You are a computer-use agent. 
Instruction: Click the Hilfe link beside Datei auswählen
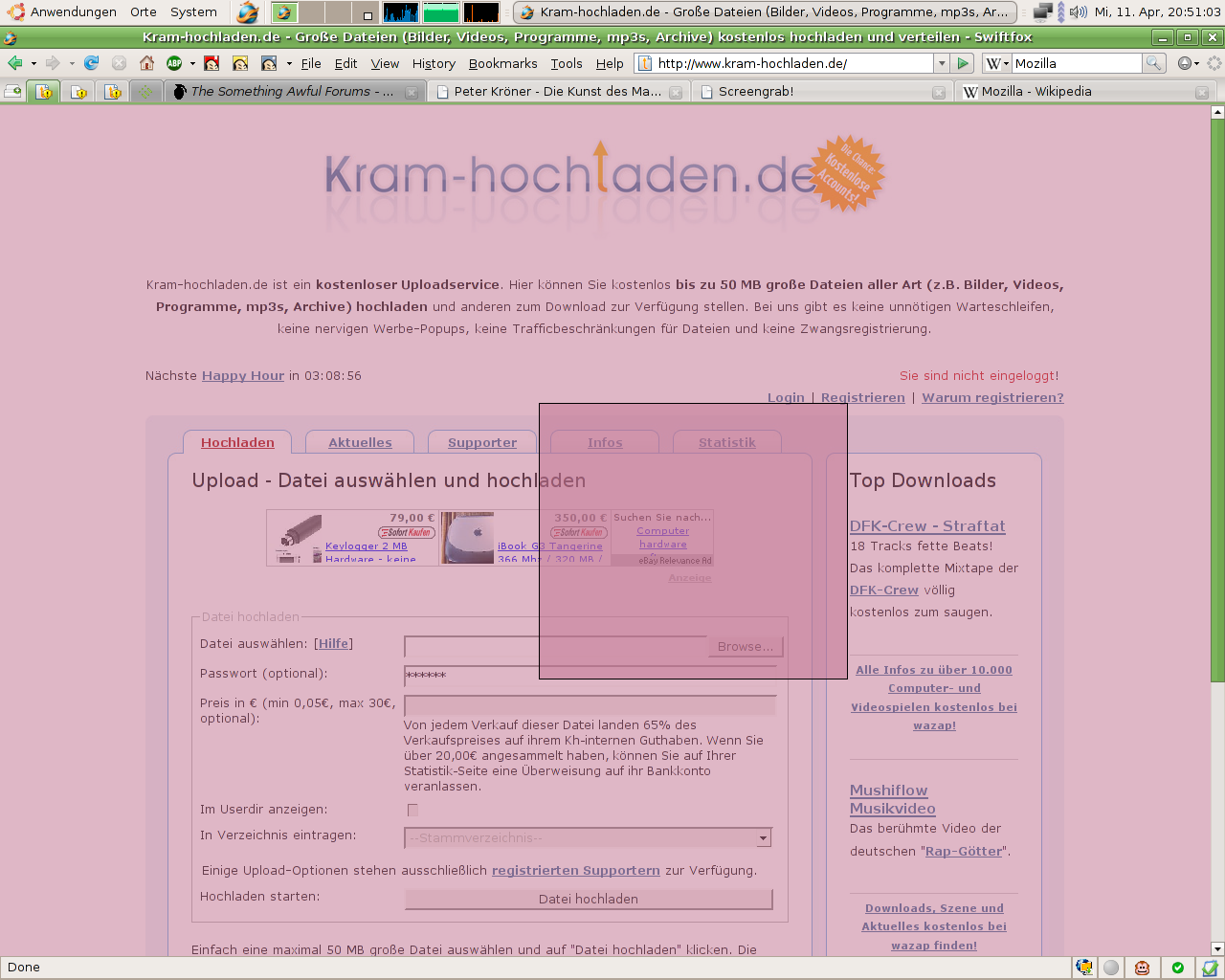[333, 644]
